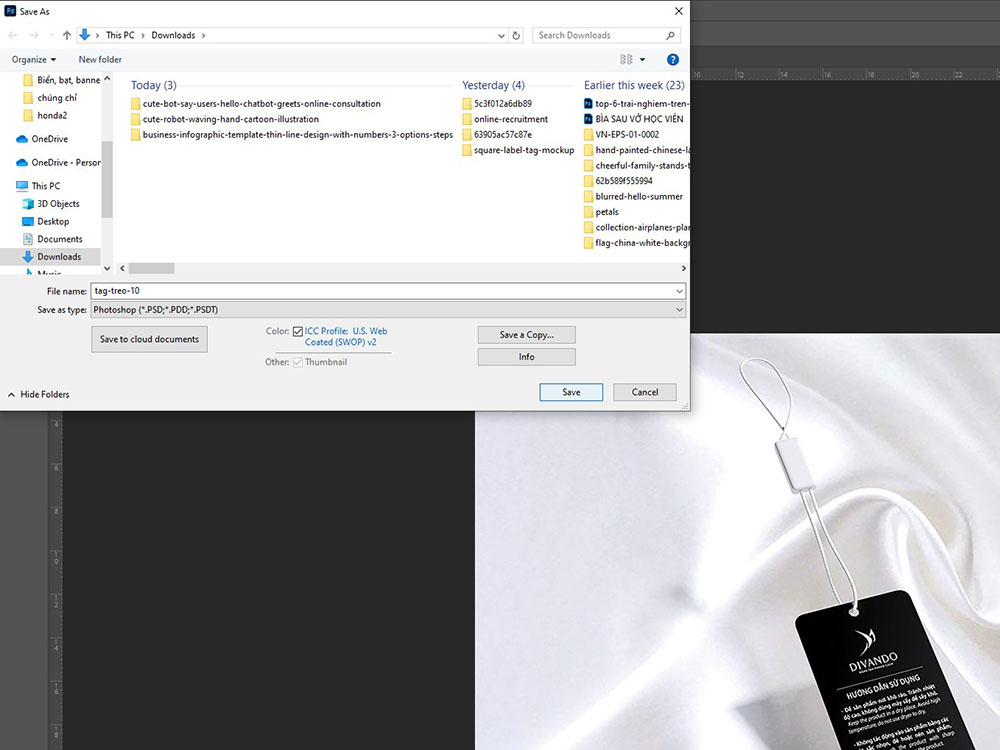Open Documents in the sidebar

coord(52,239)
